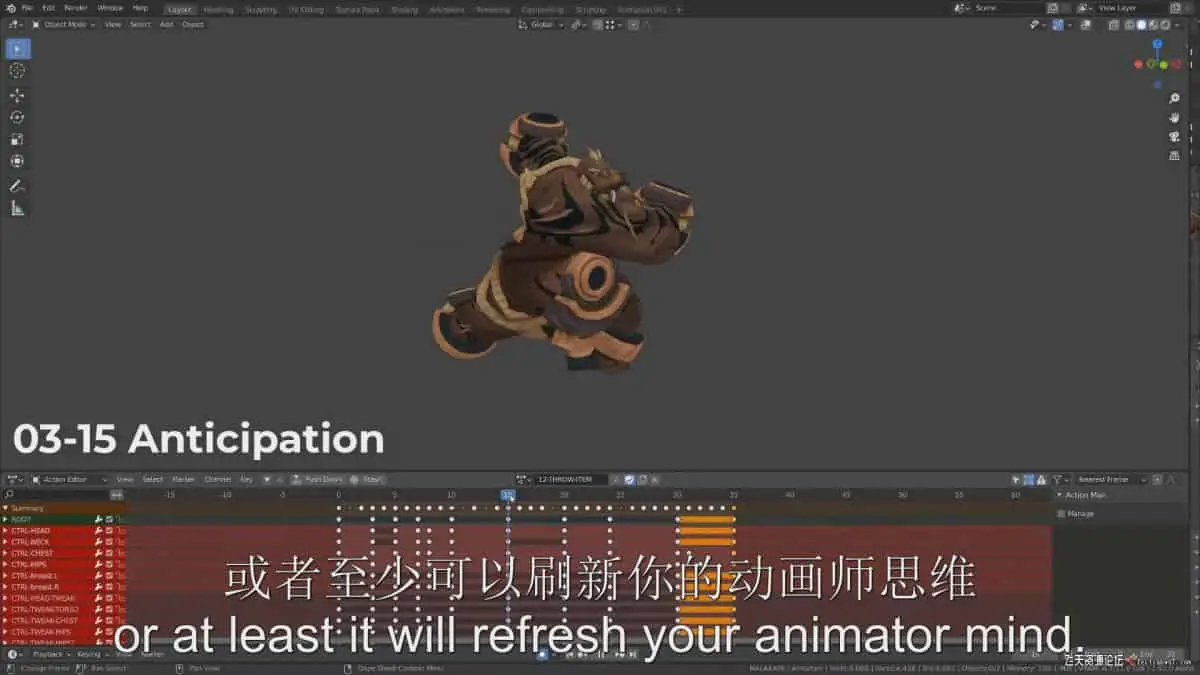
Task: Toggle camera view icon in viewport
Action: 1174,136
